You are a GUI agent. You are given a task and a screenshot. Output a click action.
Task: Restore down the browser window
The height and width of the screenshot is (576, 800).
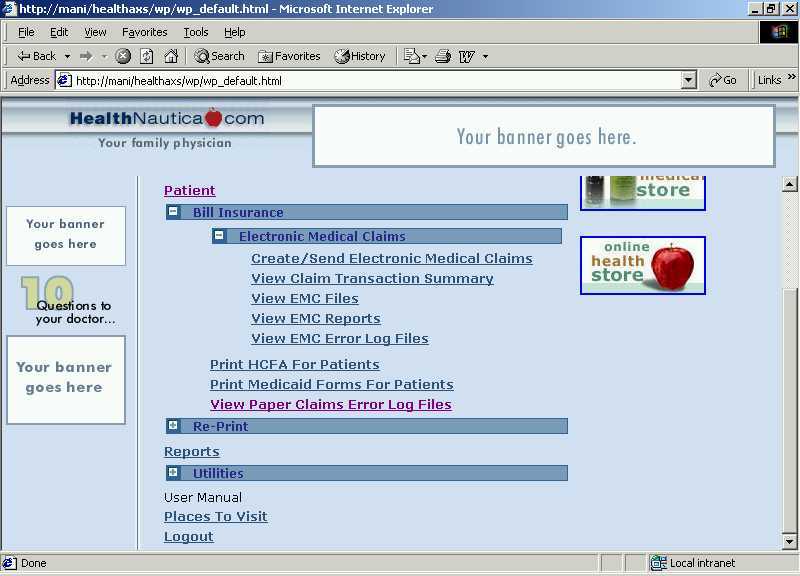click(771, 9)
